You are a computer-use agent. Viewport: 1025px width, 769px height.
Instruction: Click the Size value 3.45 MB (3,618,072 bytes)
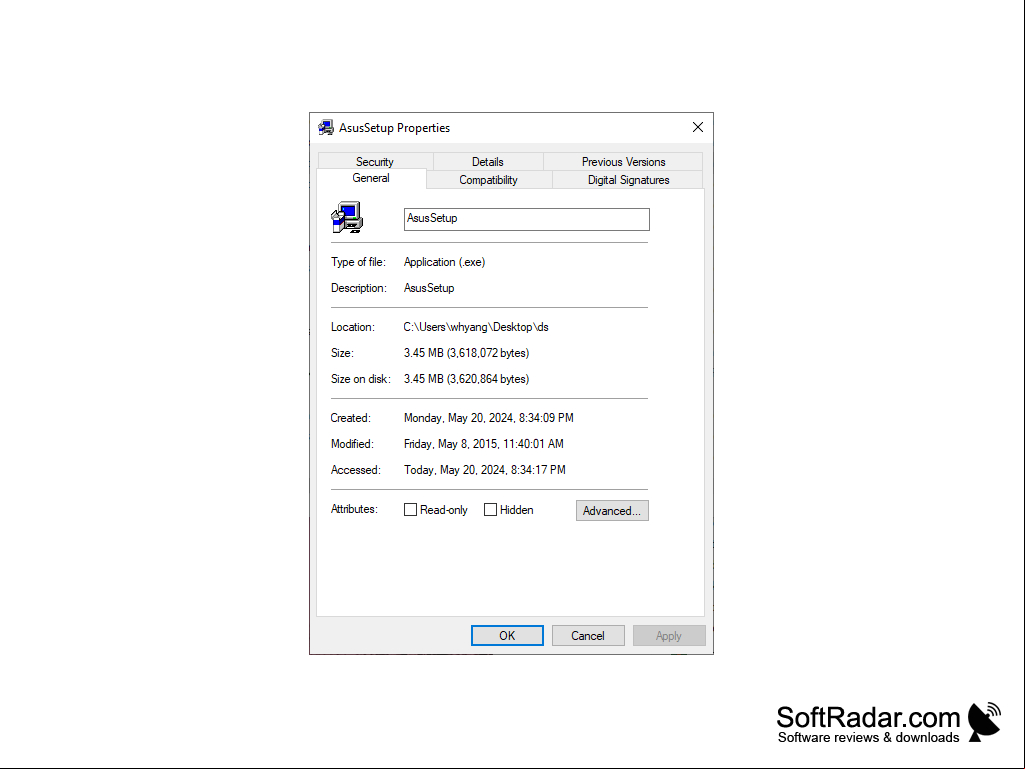466,353
